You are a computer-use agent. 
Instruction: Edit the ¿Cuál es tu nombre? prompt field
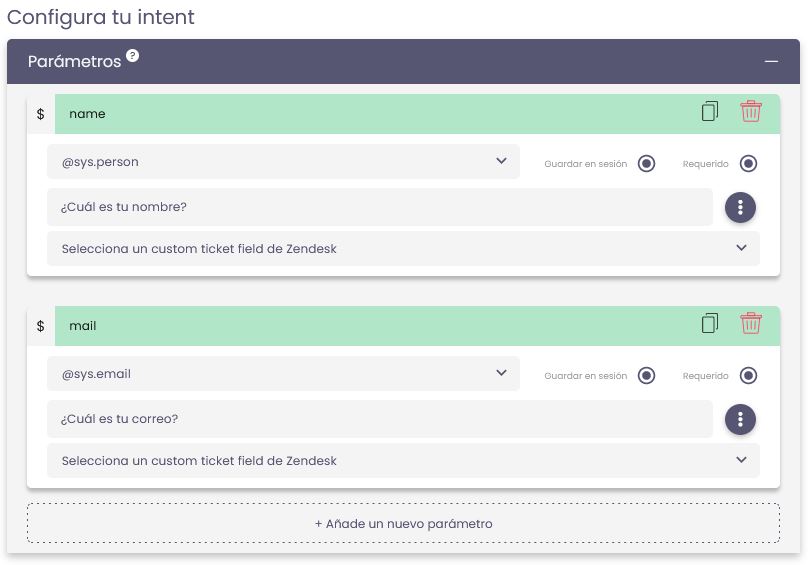click(380, 207)
